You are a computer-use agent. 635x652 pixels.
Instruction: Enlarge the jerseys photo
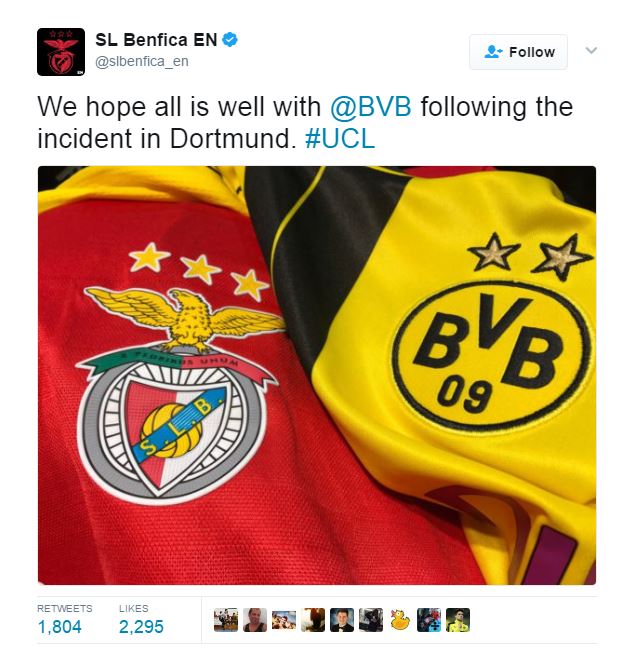[x=317, y=375]
